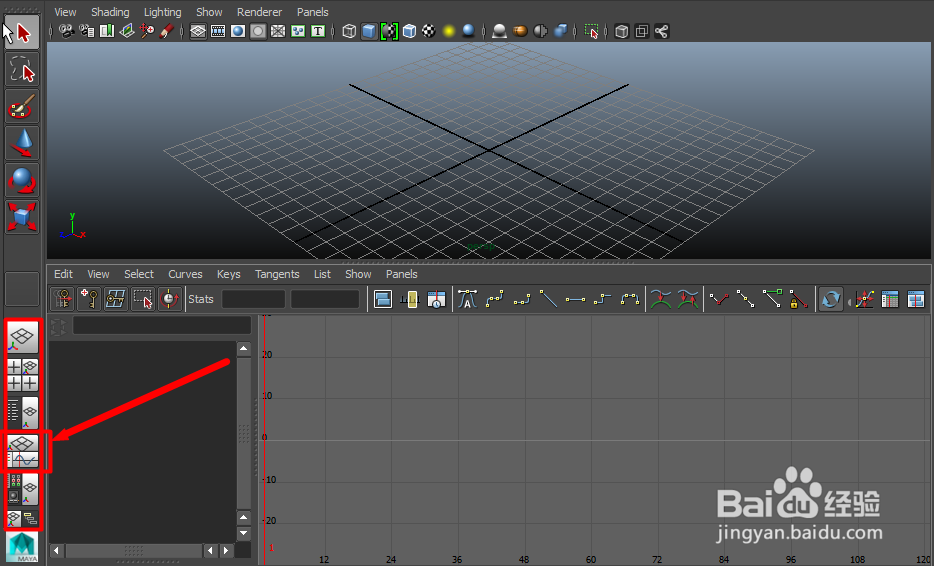Screen dimensions: 934x566
Task: Toggle Wireframe shading mode
Action: pyautogui.click(x=349, y=31)
